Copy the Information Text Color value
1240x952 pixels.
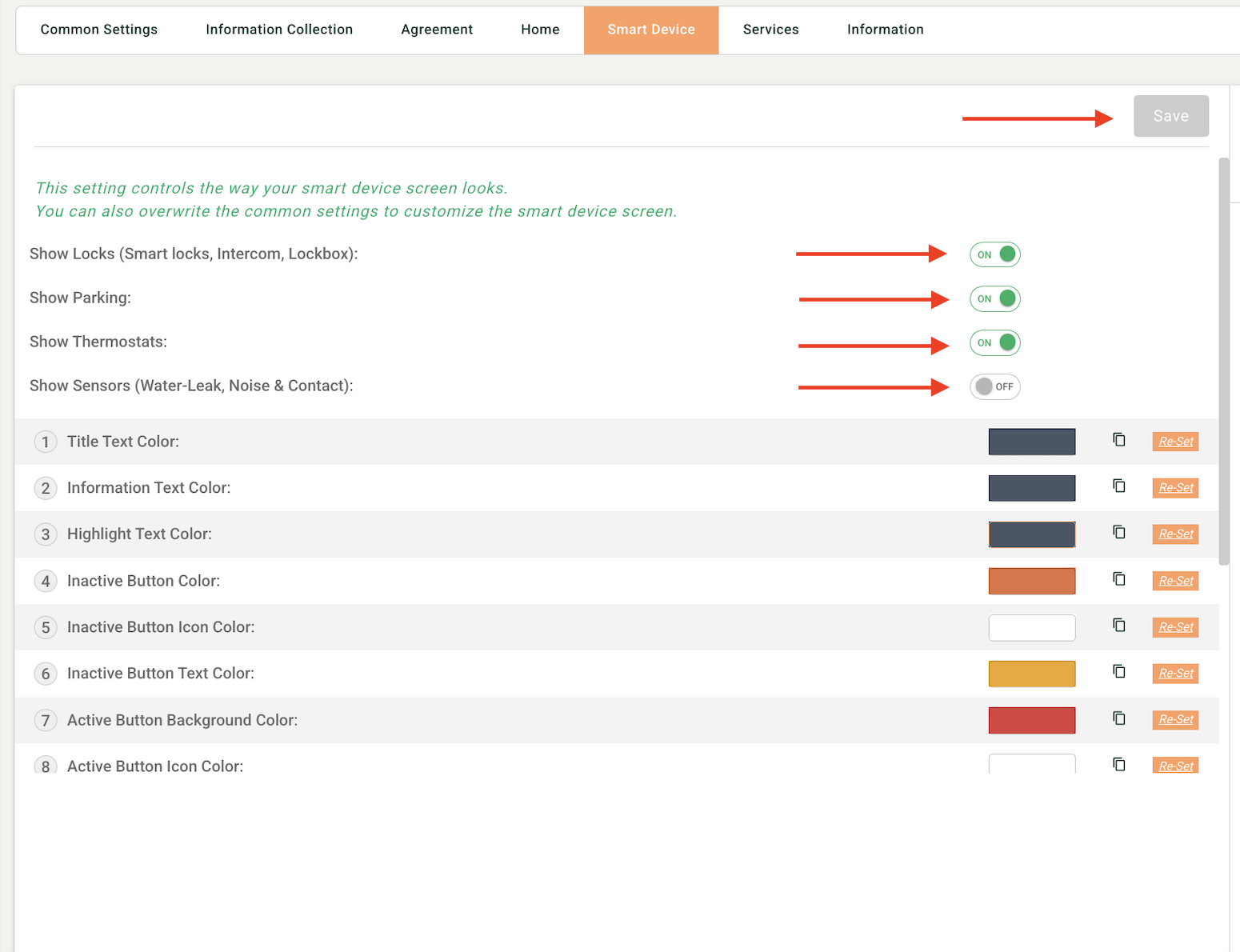click(x=1119, y=486)
